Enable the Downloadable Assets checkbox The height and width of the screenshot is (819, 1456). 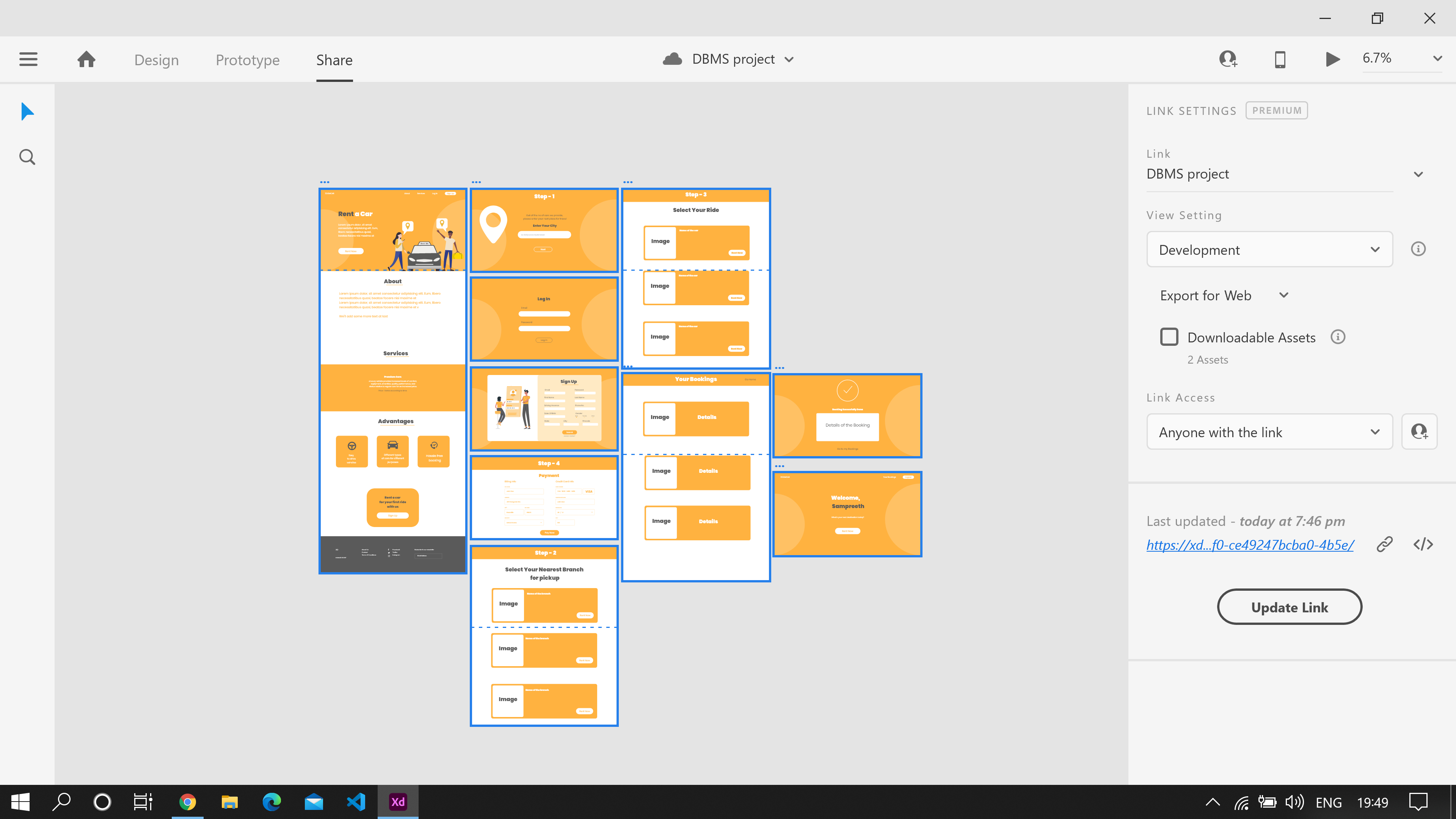[x=1169, y=336]
